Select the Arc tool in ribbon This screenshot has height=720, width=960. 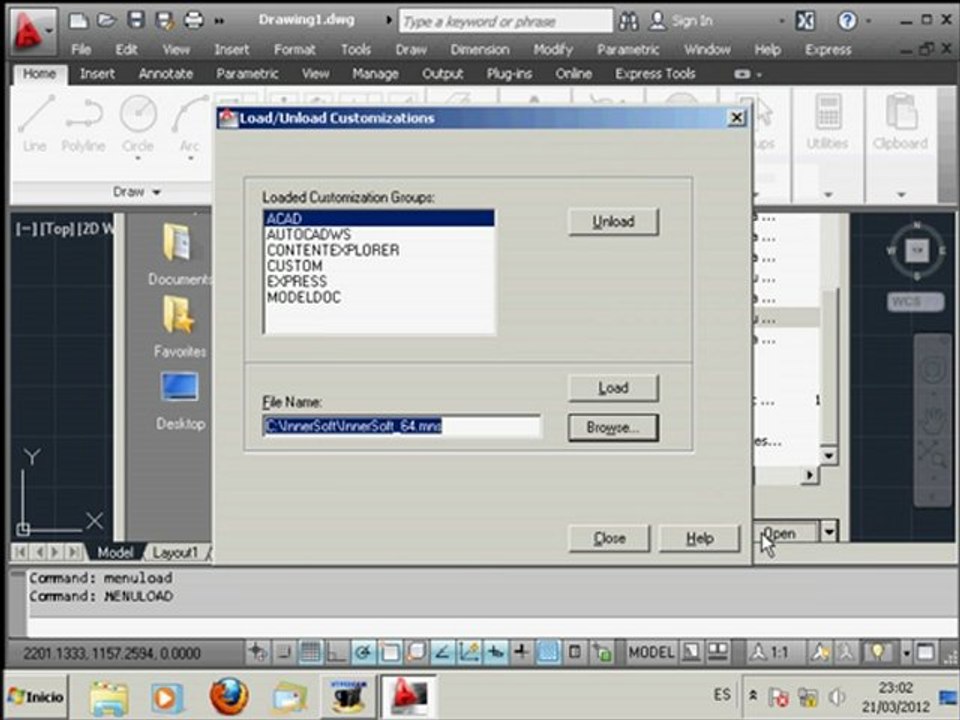[x=190, y=122]
